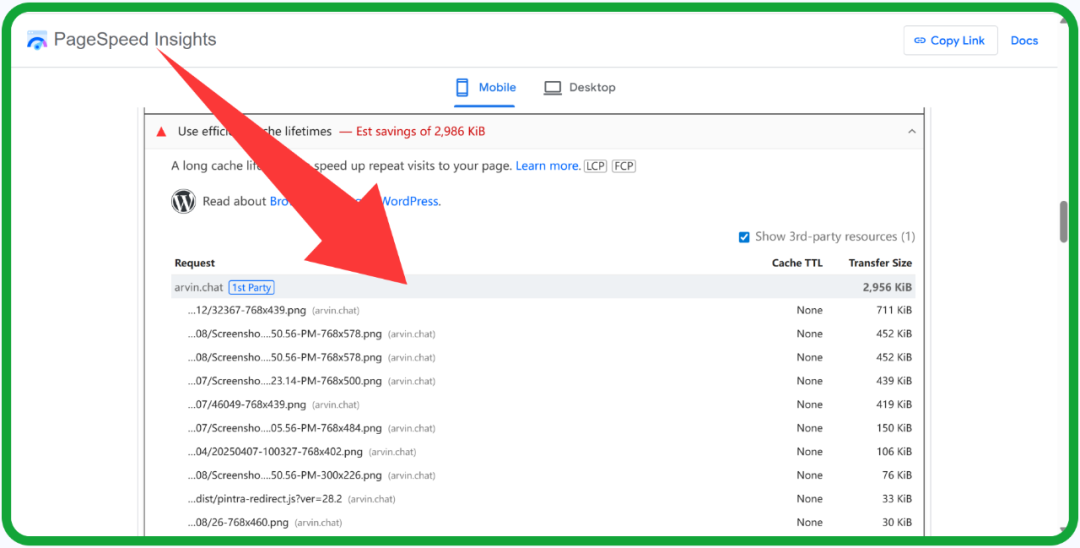The image size is (1080, 548).
Task: Click the desktop monitor icon
Action: point(552,88)
